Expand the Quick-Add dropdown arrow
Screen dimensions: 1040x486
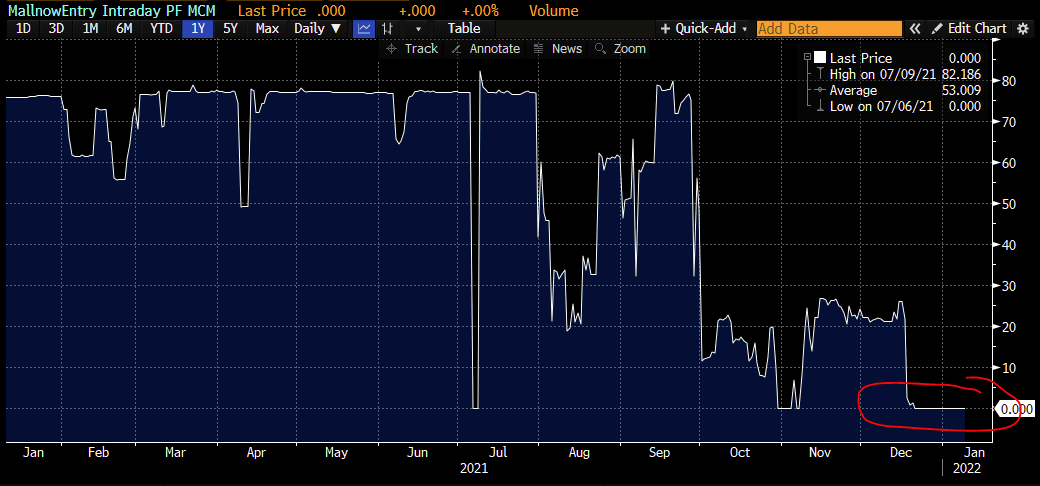[x=745, y=29]
